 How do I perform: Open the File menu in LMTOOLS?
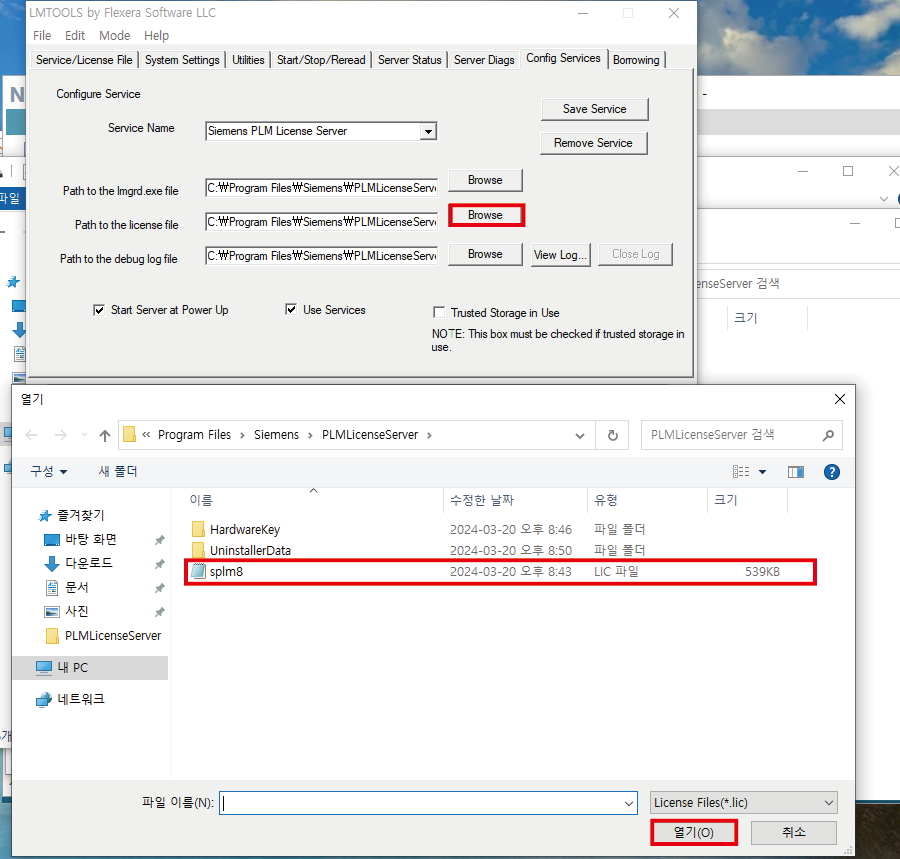pos(42,36)
